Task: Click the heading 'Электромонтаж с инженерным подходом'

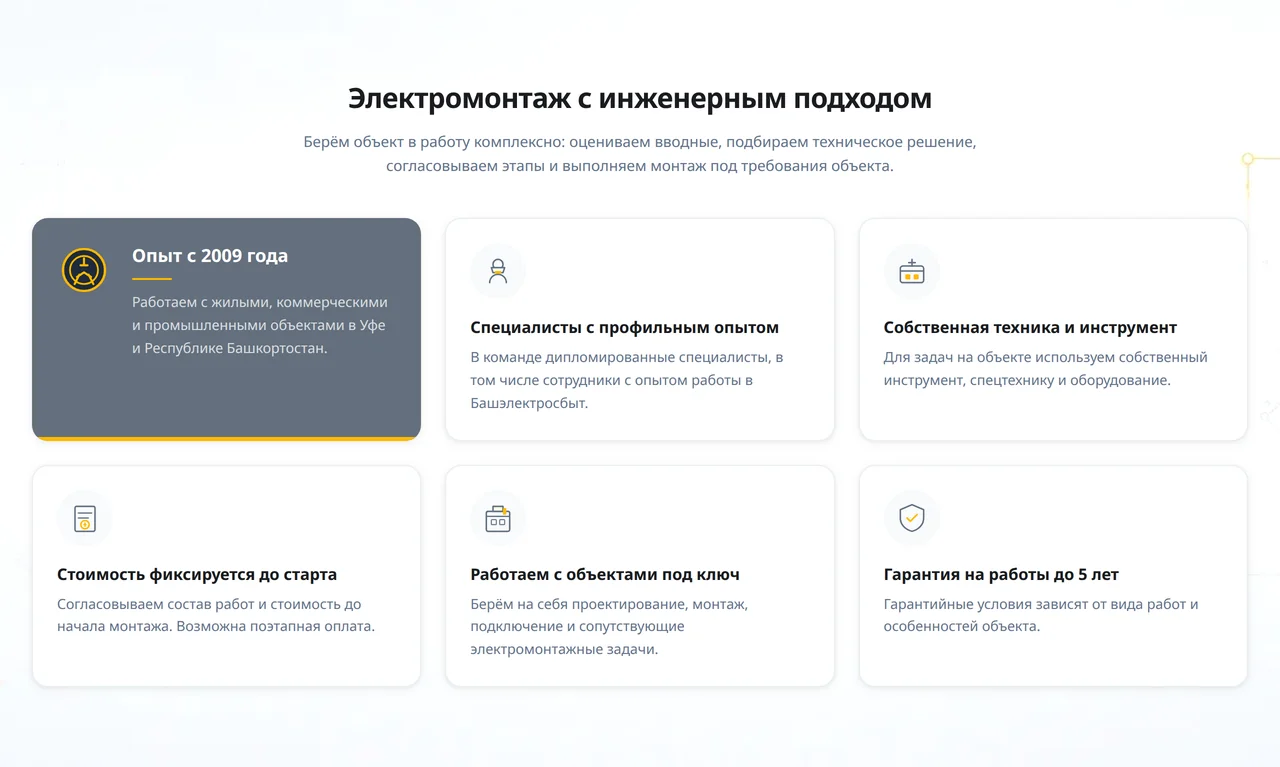Action: click(x=640, y=99)
